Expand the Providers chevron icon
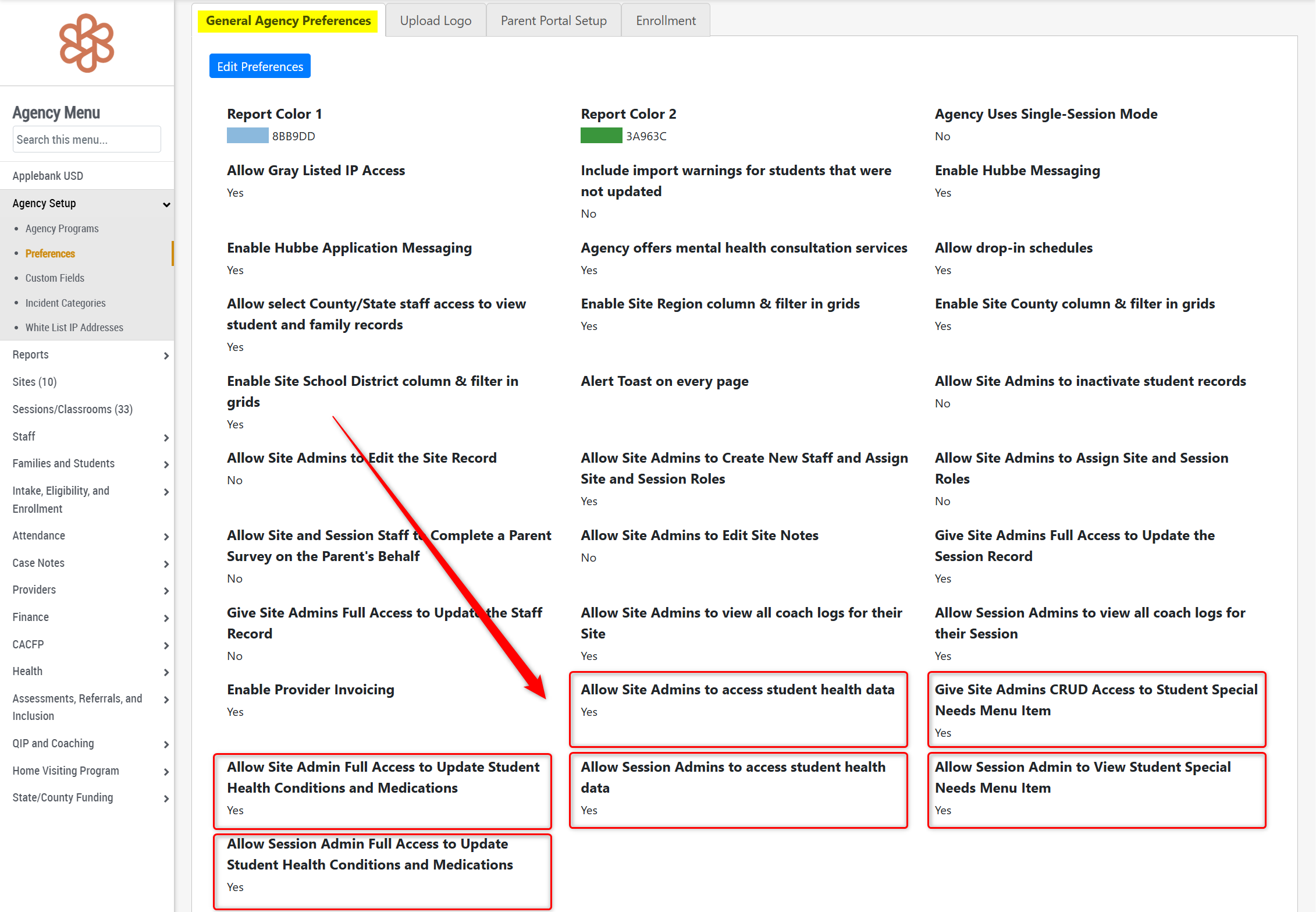Viewport: 1316px width, 912px height. click(x=166, y=591)
